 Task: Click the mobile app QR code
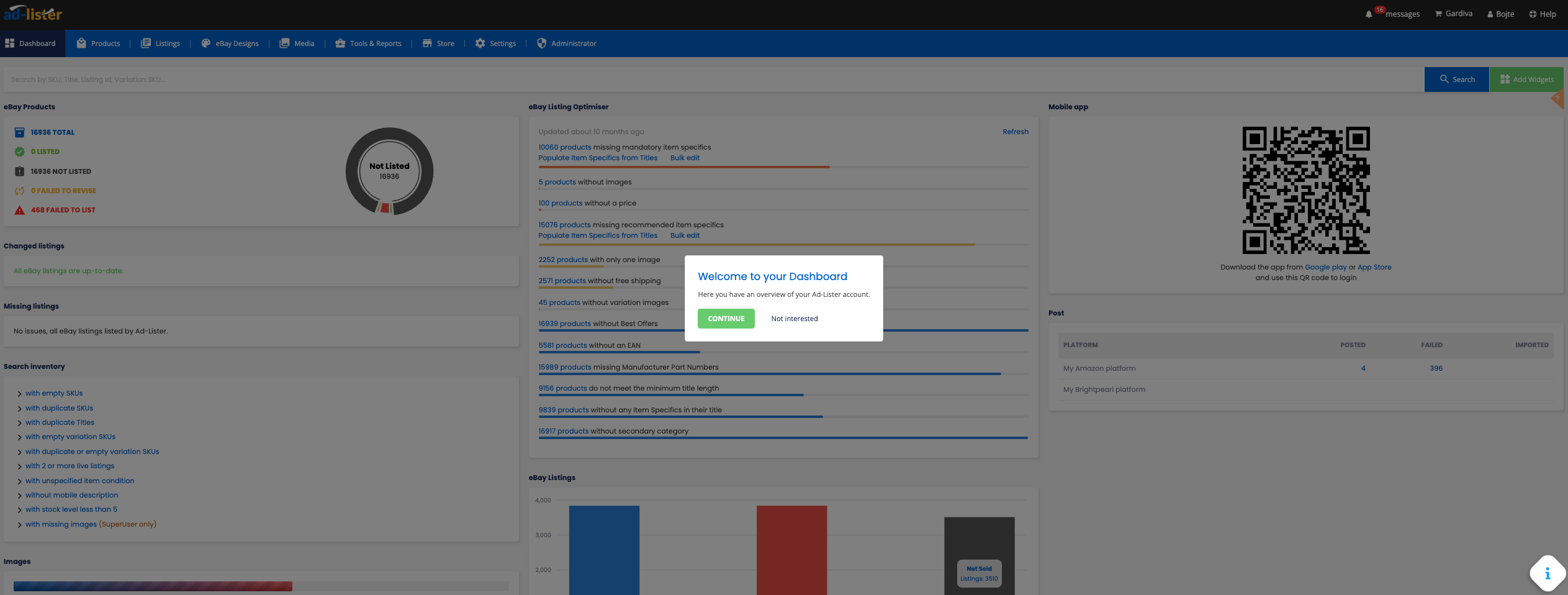point(1306,191)
